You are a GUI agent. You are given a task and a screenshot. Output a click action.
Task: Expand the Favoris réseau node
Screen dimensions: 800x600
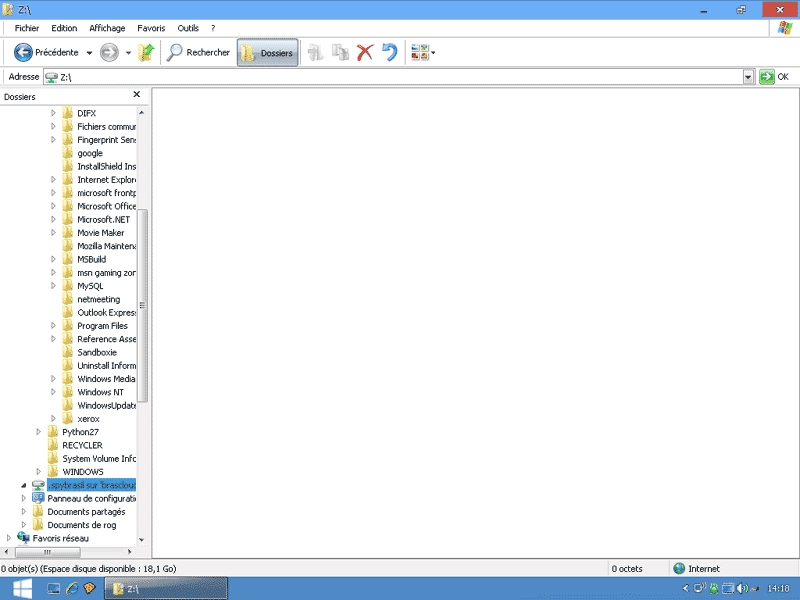tap(9, 538)
